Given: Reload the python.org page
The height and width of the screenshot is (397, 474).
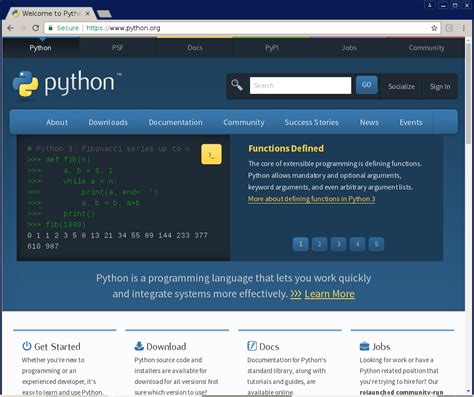Looking at the screenshot, I should point(36,28).
